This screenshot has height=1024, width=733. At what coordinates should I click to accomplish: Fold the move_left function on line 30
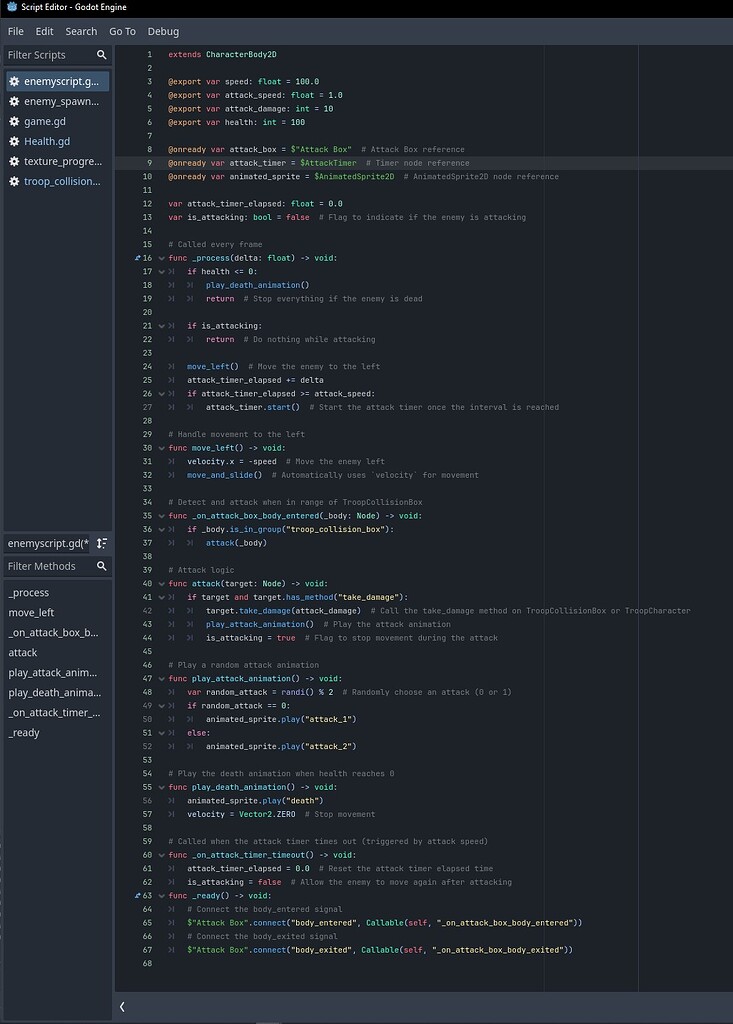pyautogui.click(x=159, y=448)
